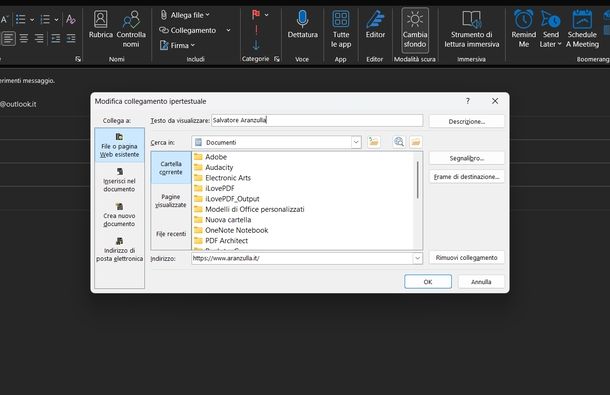Open the Rubrica address book
The width and height of the screenshot is (610, 395).
pos(100,24)
